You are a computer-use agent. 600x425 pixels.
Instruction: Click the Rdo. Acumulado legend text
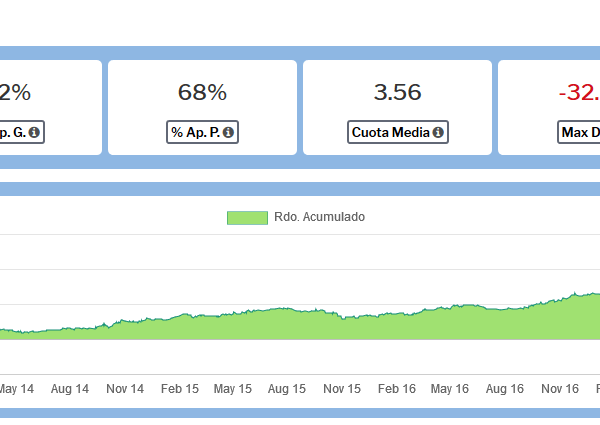(x=320, y=217)
